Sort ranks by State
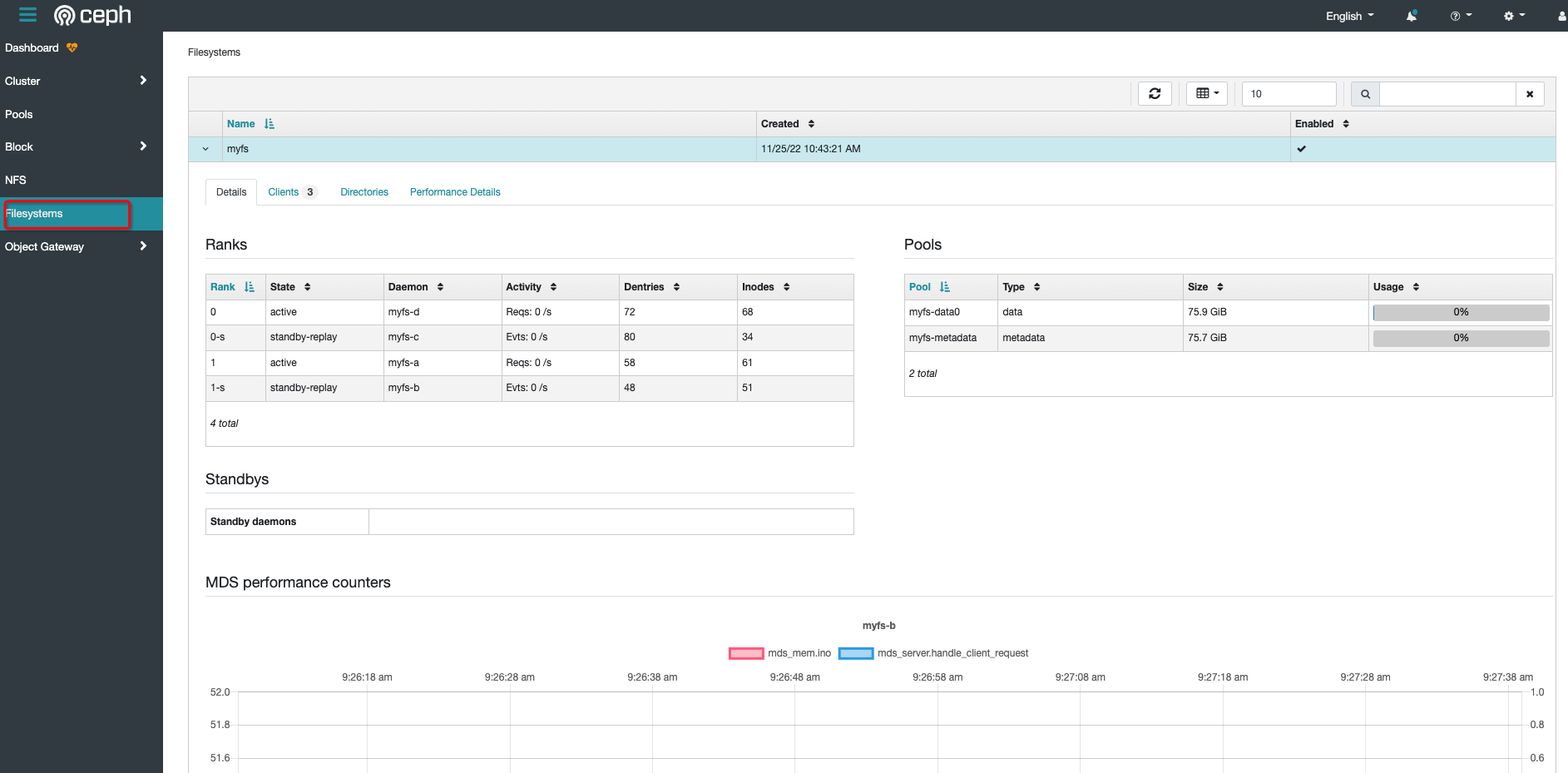This screenshot has width=1568, height=773. pos(290,287)
